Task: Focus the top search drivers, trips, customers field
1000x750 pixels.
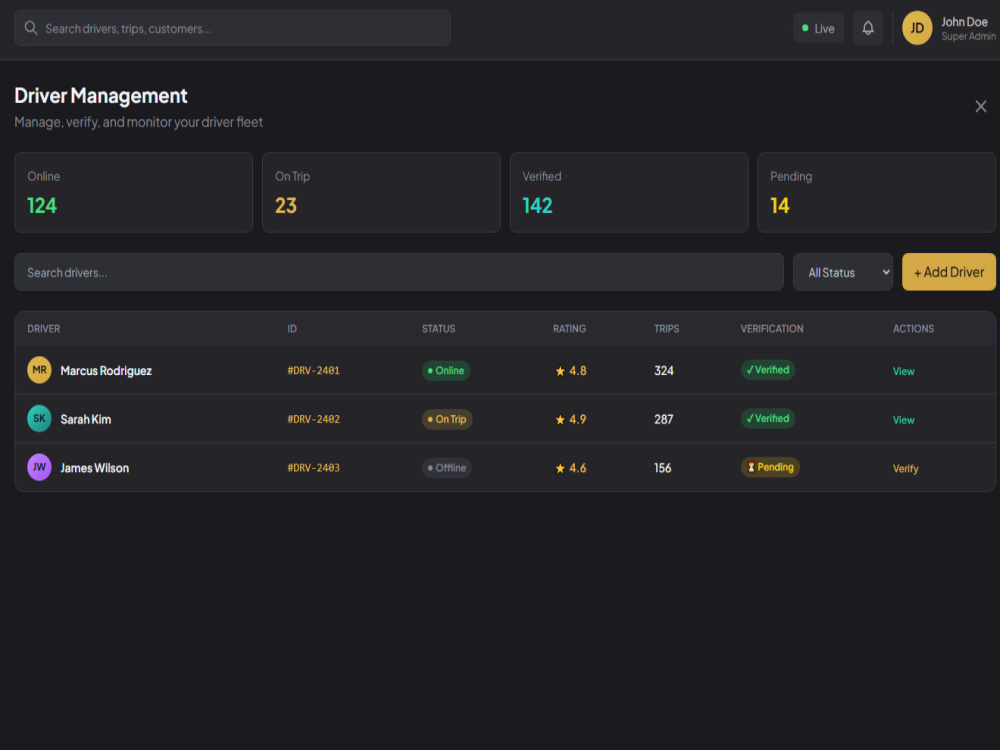Action: 232,28
